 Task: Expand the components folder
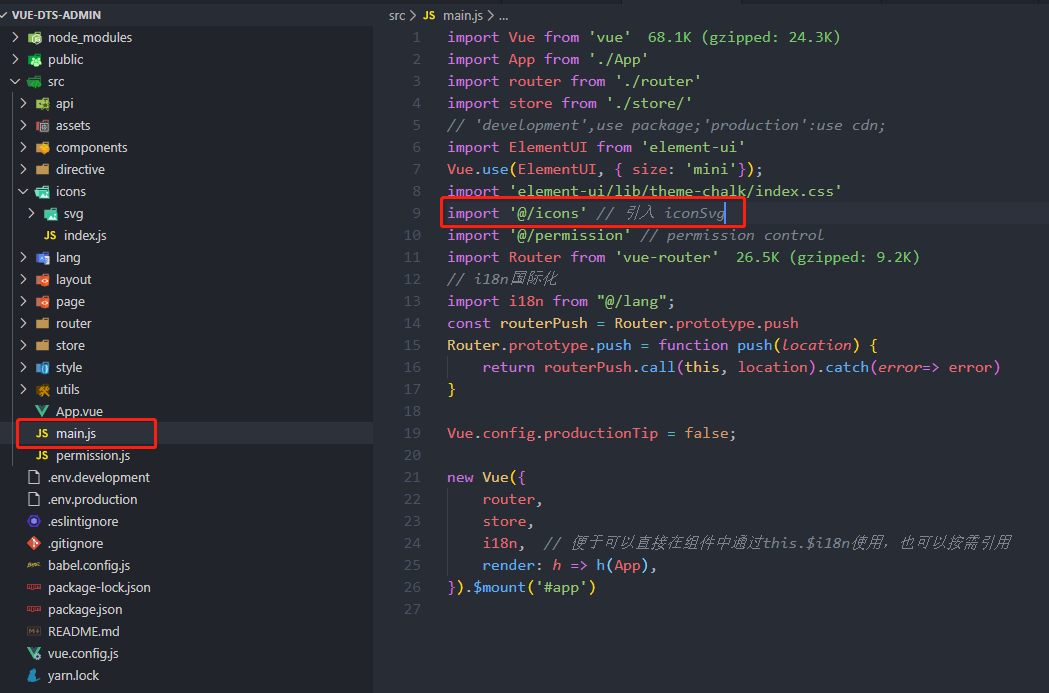(x=23, y=148)
